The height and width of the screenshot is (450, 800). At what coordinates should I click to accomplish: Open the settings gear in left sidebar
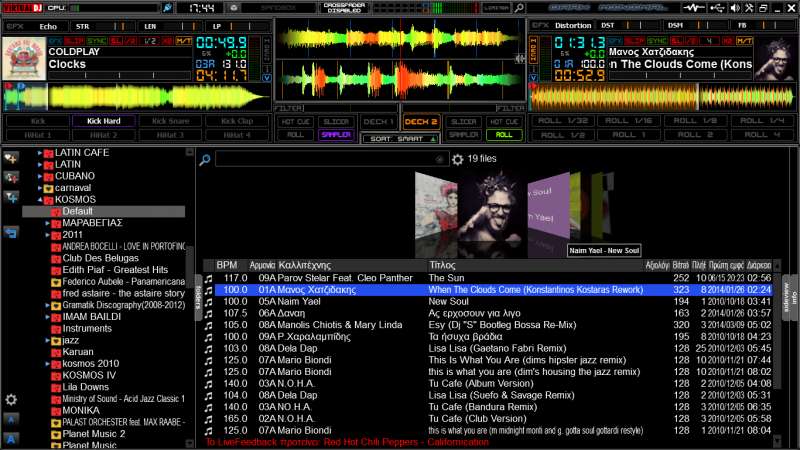click(x=11, y=399)
